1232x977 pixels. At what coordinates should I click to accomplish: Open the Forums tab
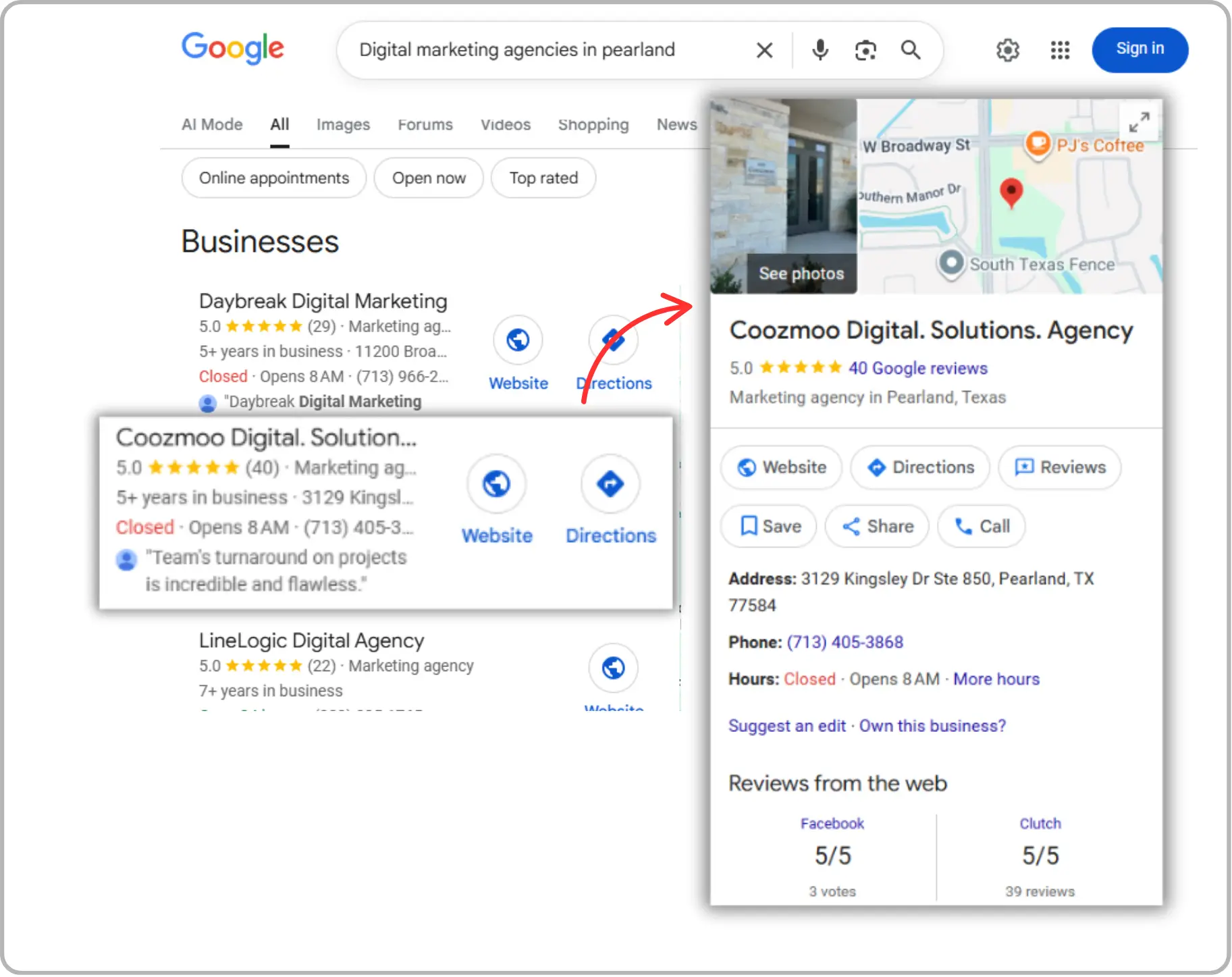click(x=425, y=125)
